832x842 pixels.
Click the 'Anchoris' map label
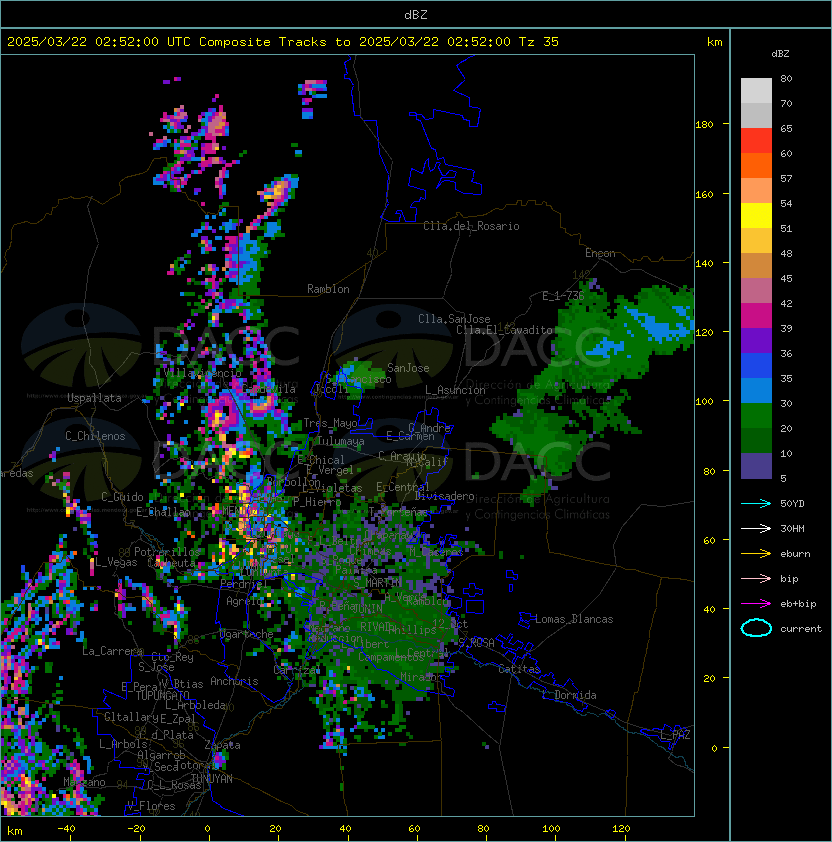pos(234,681)
